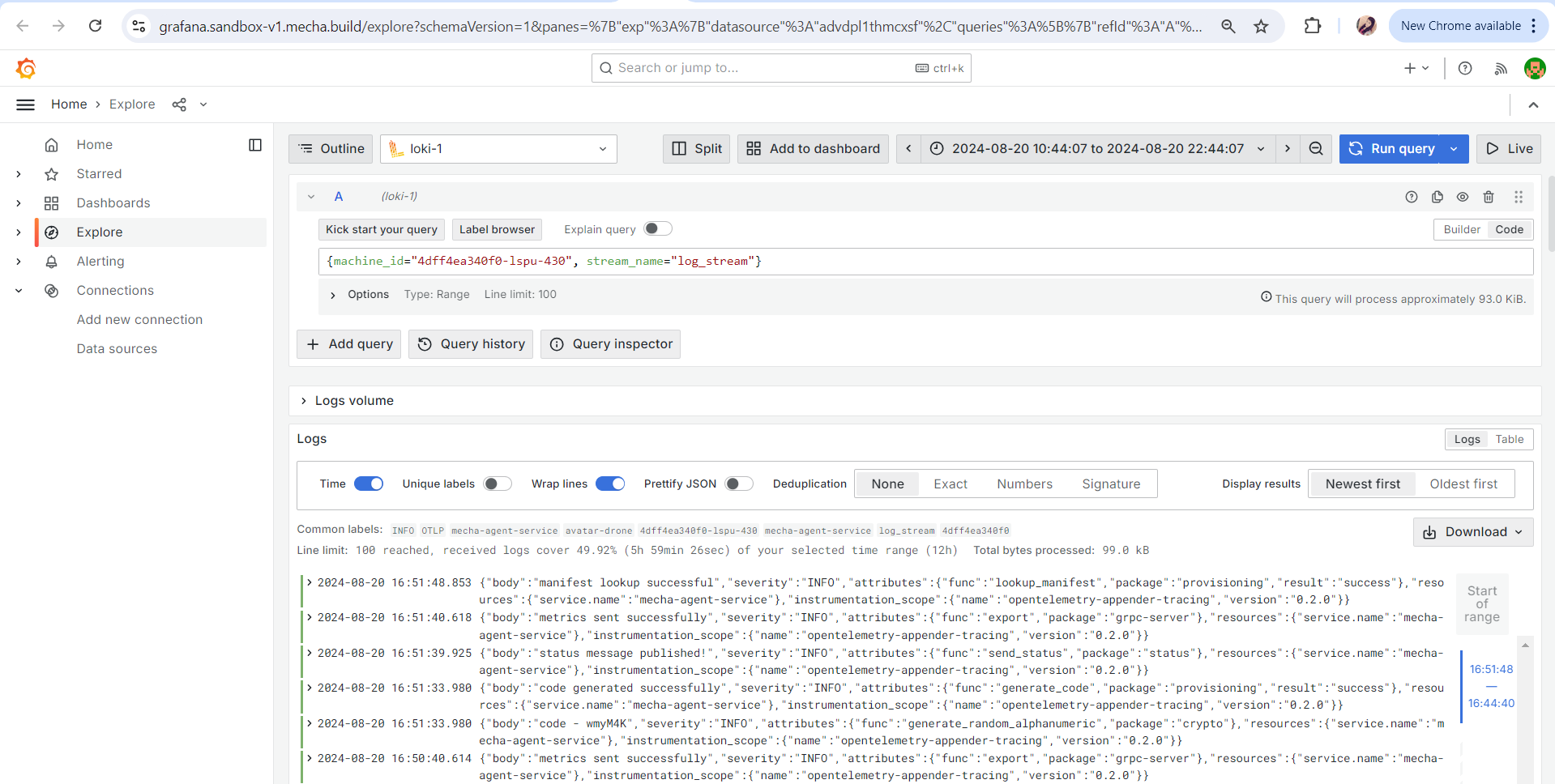Split the Explore pane
The width and height of the screenshot is (1555, 784).
697,149
